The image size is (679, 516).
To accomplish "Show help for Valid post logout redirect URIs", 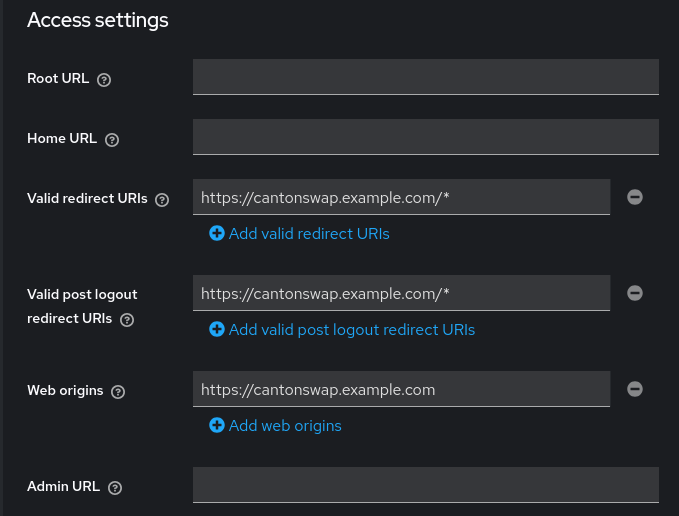I will pyautogui.click(x=127, y=320).
